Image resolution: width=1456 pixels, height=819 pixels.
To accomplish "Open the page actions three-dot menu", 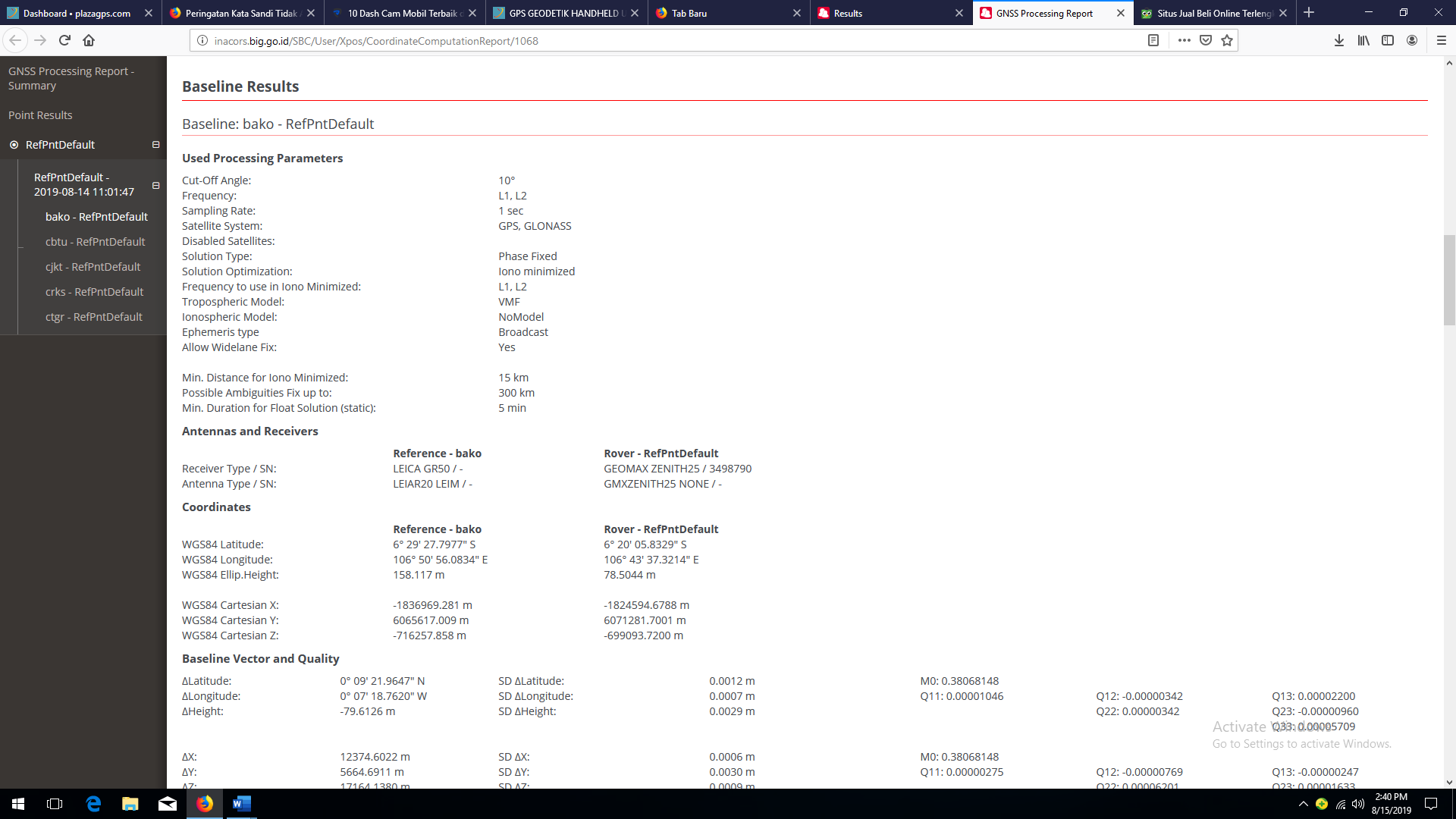I will pos(1184,40).
